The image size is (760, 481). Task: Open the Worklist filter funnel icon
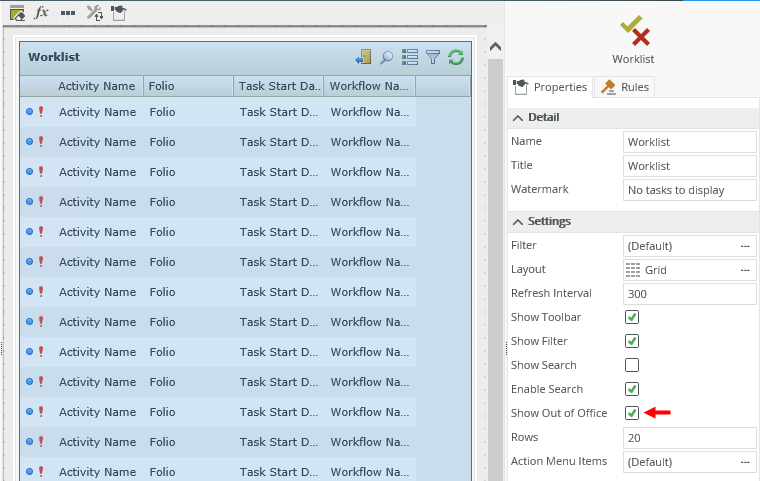pyautogui.click(x=433, y=57)
